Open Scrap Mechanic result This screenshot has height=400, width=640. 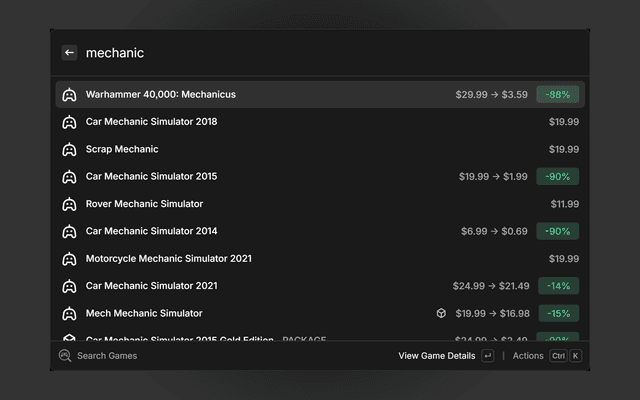(320, 149)
